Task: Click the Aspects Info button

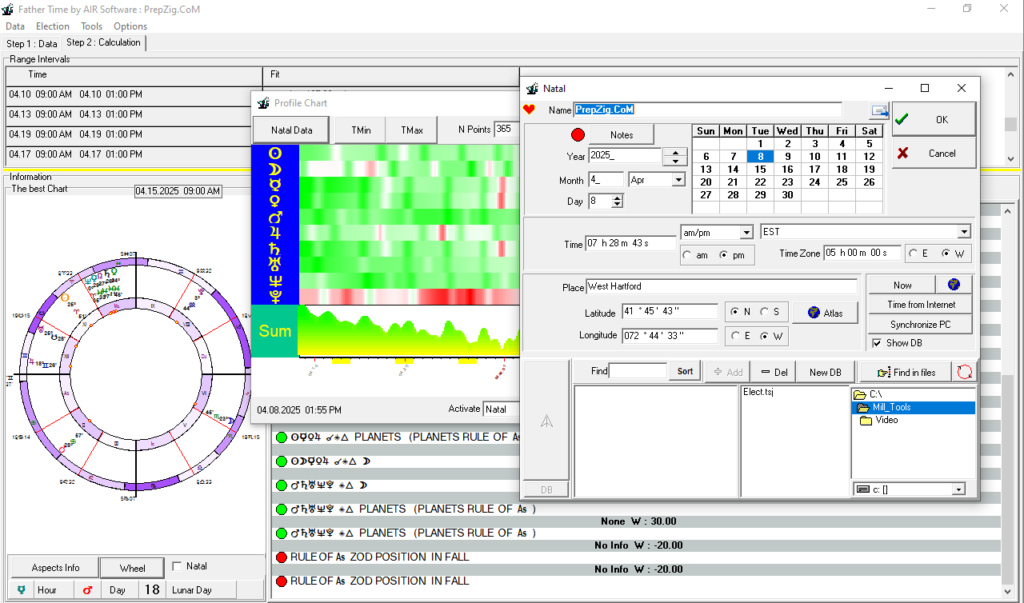Action: click(x=56, y=568)
